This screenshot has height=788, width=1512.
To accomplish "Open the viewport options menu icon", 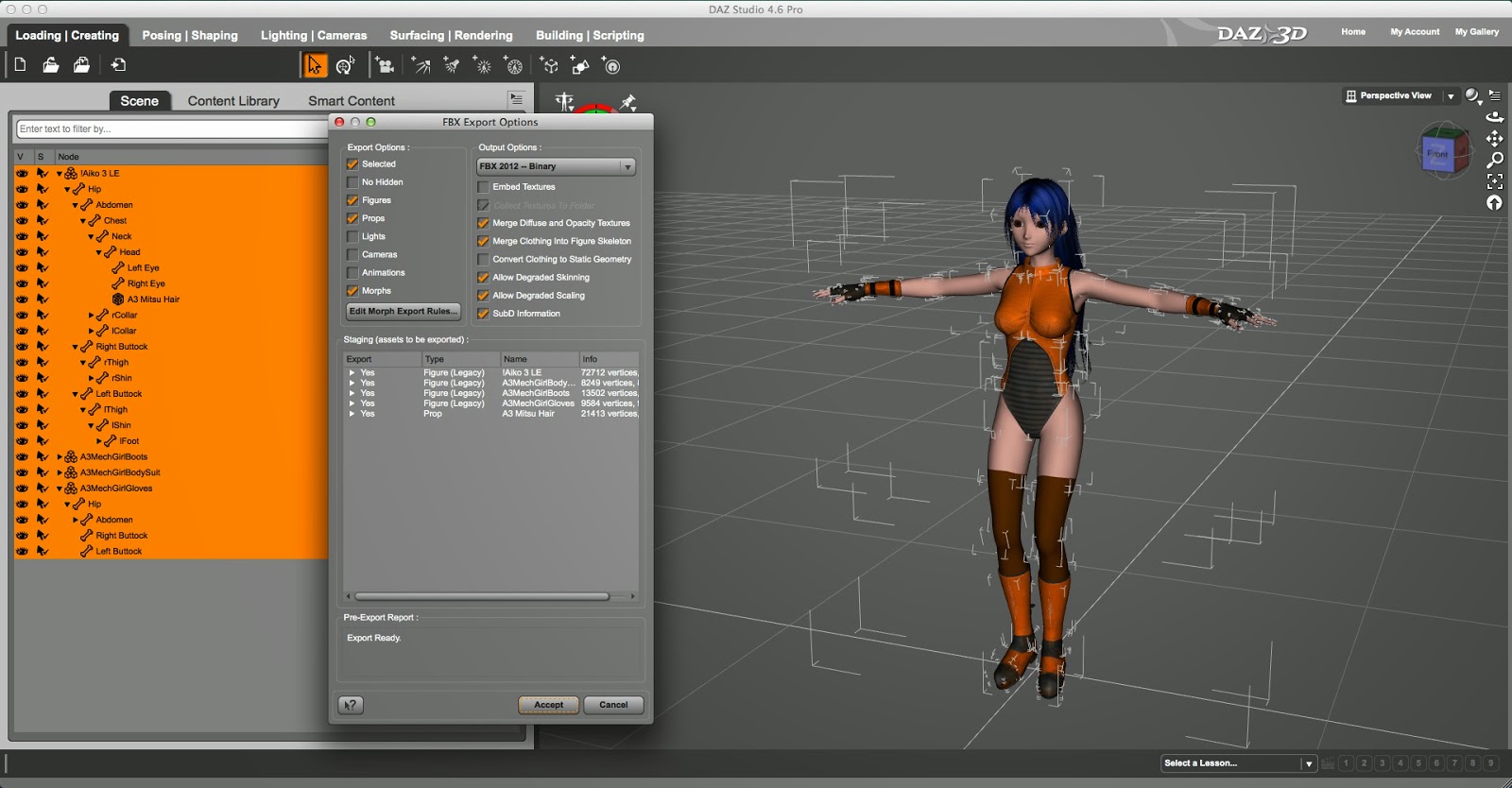I will tap(1495, 95).
